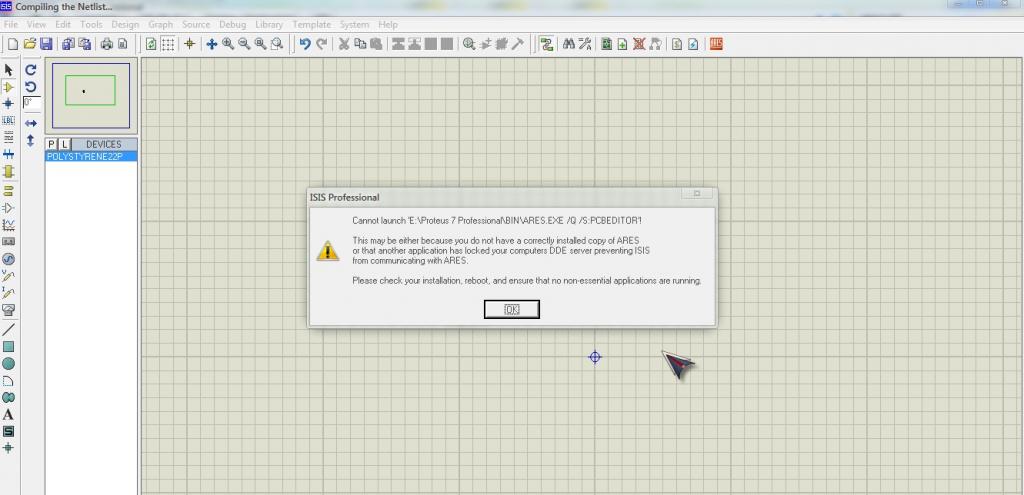This screenshot has width=1024, height=495.
Task: Select the 2D circle drawing tool
Action: [8, 363]
